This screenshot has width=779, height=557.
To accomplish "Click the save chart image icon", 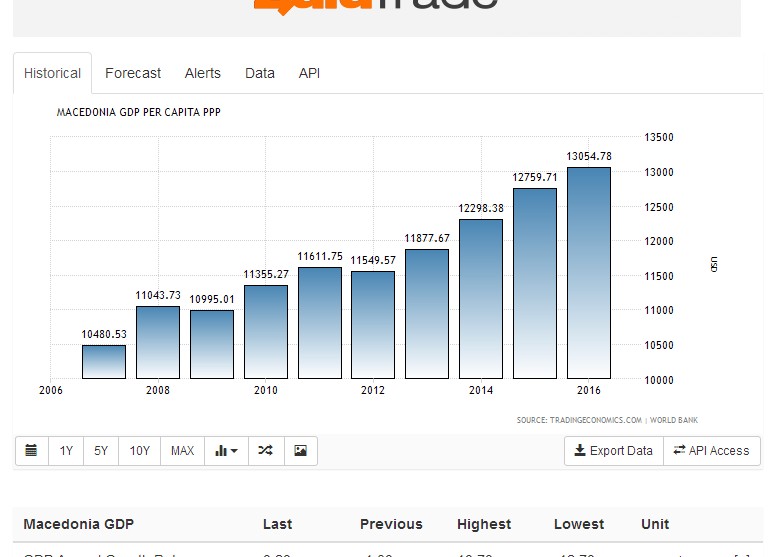I will 301,451.
